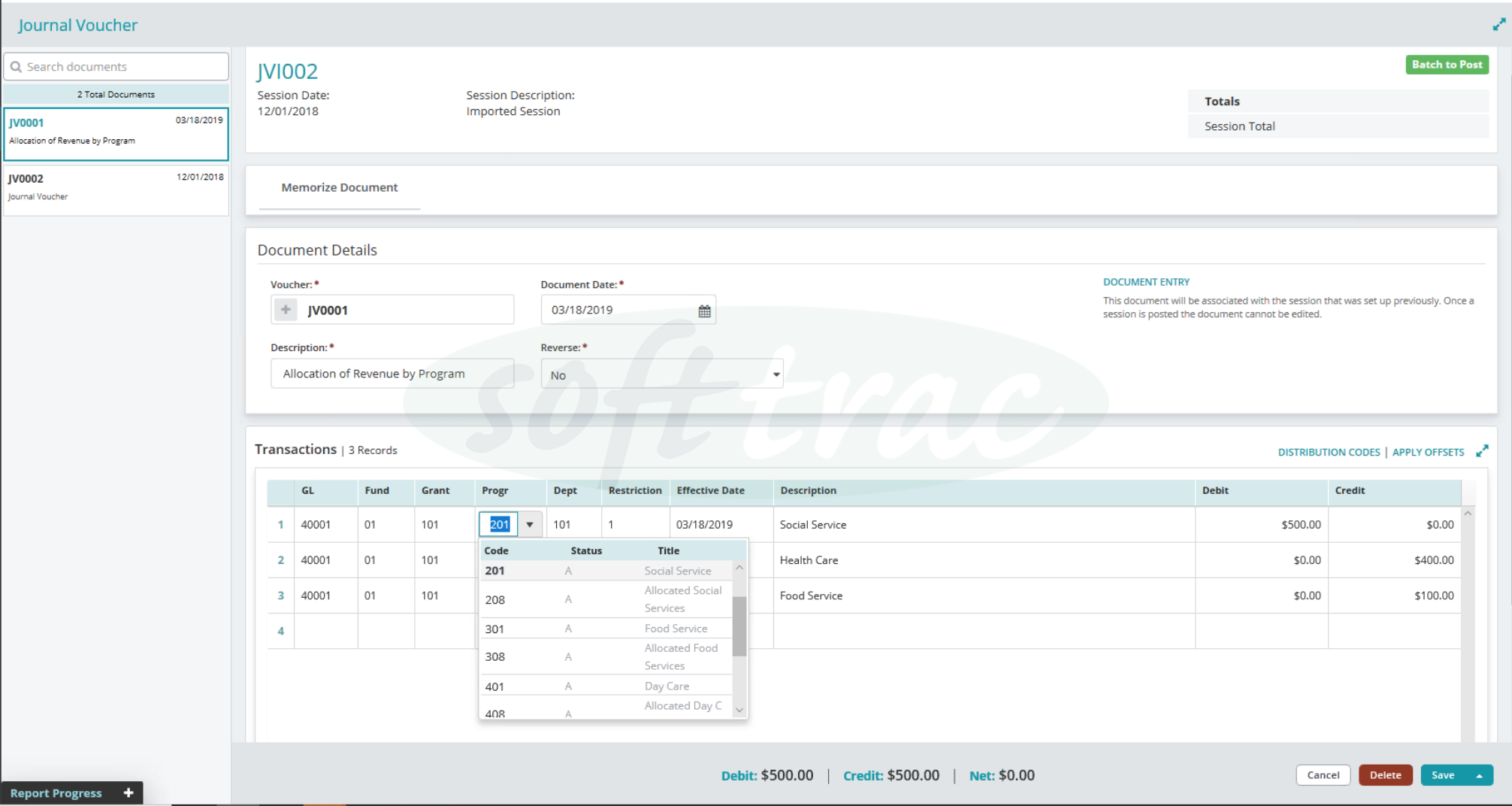Click down arrow of program list scrollbar
1512x806 pixels.
[739, 710]
